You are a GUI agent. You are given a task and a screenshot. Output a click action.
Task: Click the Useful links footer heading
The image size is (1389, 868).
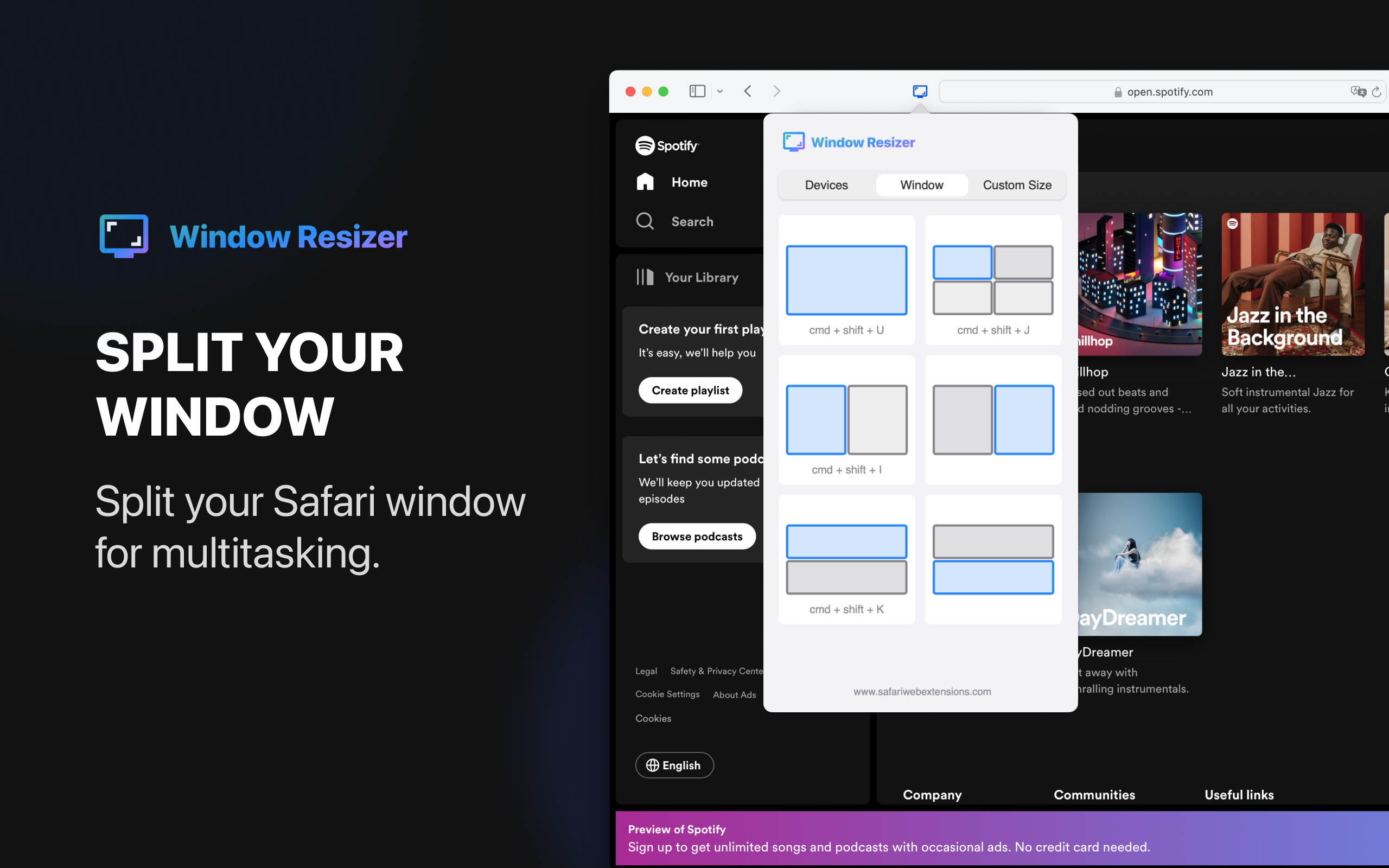point(1239,795)
